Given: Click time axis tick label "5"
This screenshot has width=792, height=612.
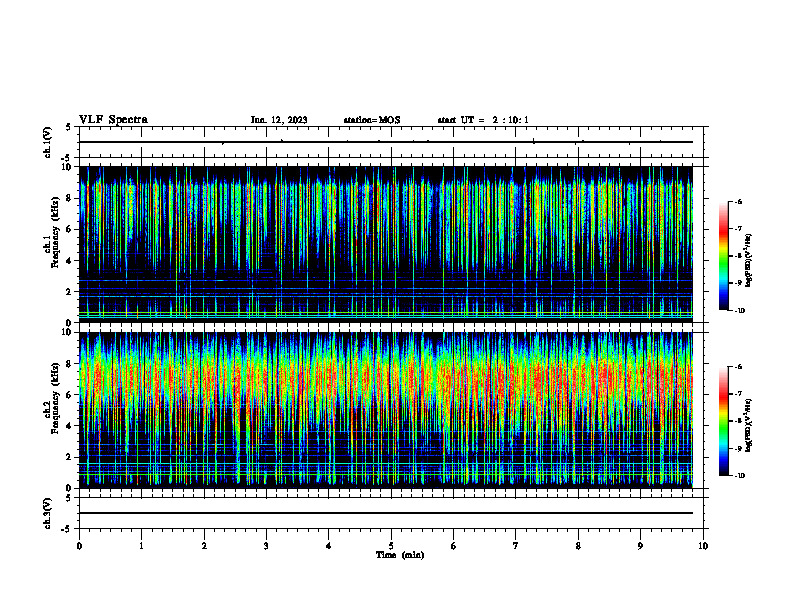Looking at the screenshot, I should click(x=391, y=546).
